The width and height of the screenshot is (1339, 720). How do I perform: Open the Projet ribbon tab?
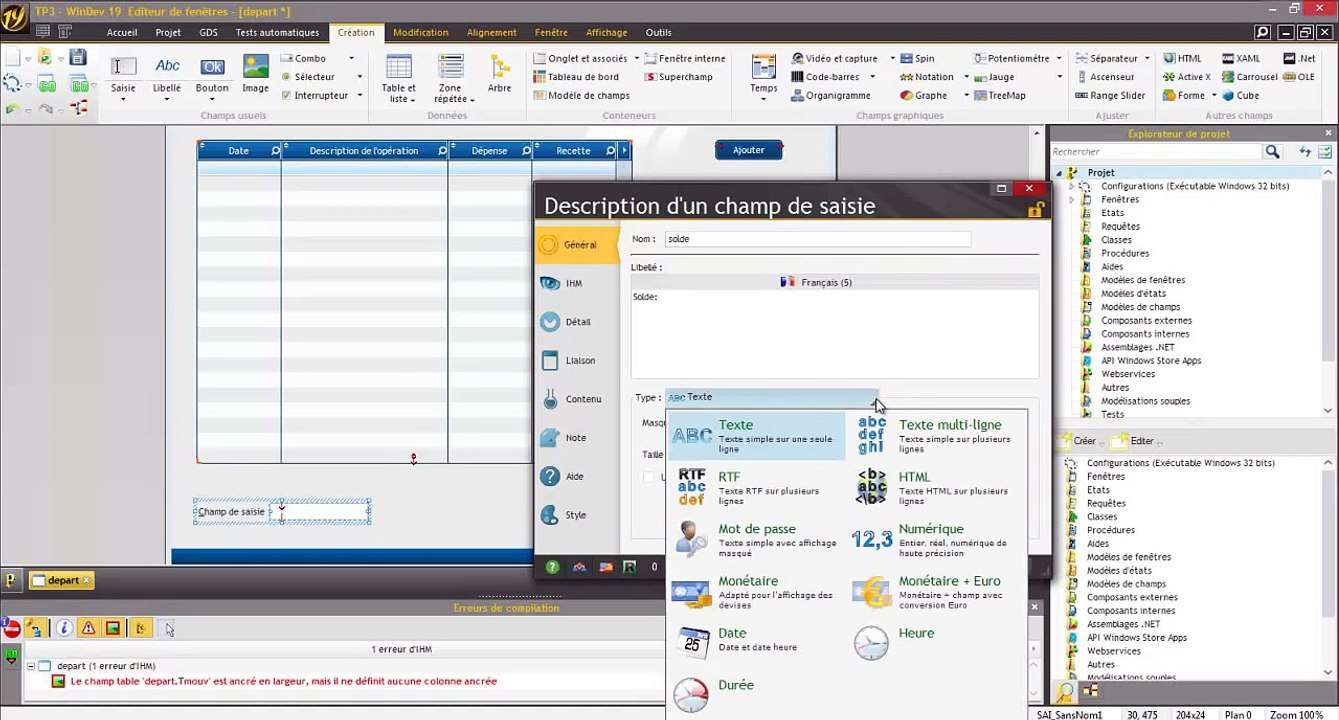(x=168, y=32)
